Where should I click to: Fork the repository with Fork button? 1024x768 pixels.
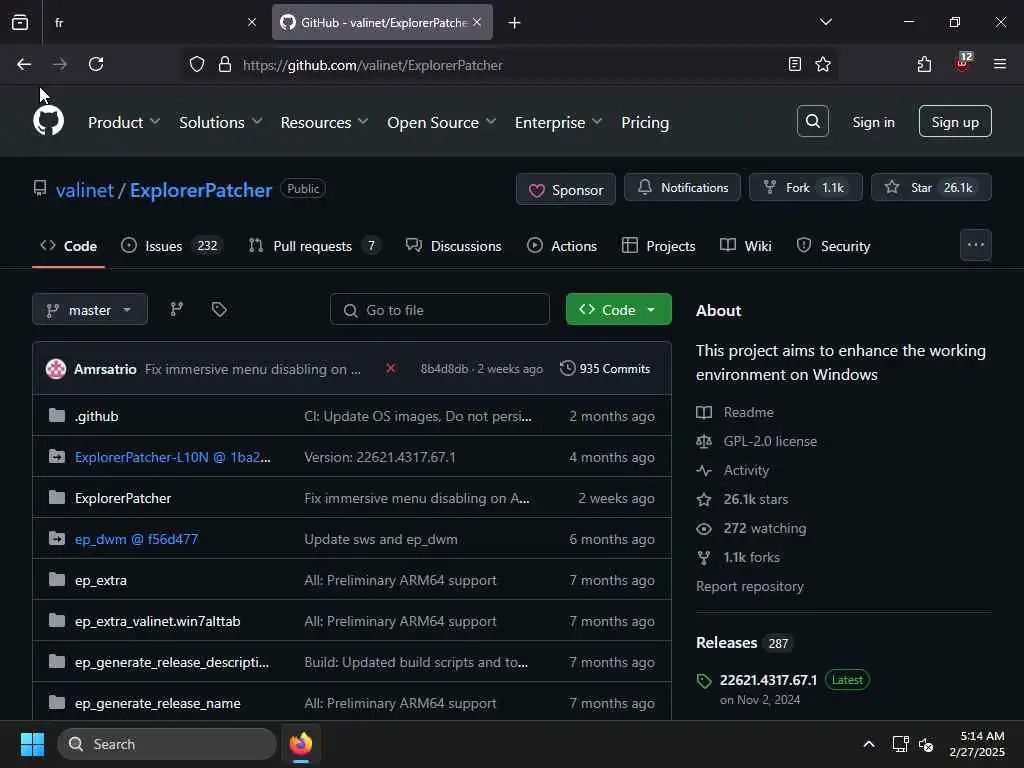805,187
